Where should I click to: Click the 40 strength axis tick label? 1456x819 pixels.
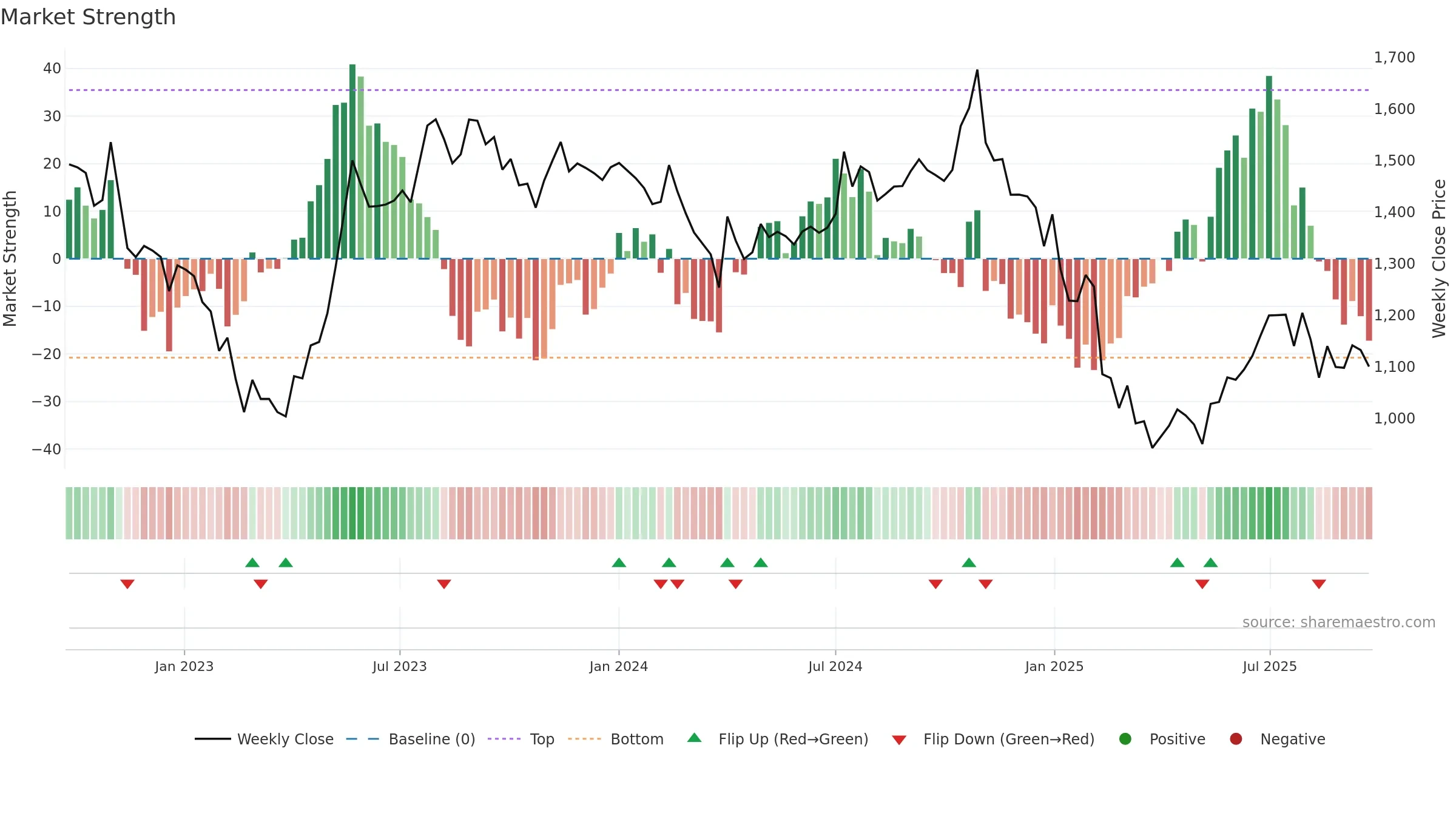(x=52, y=69)
